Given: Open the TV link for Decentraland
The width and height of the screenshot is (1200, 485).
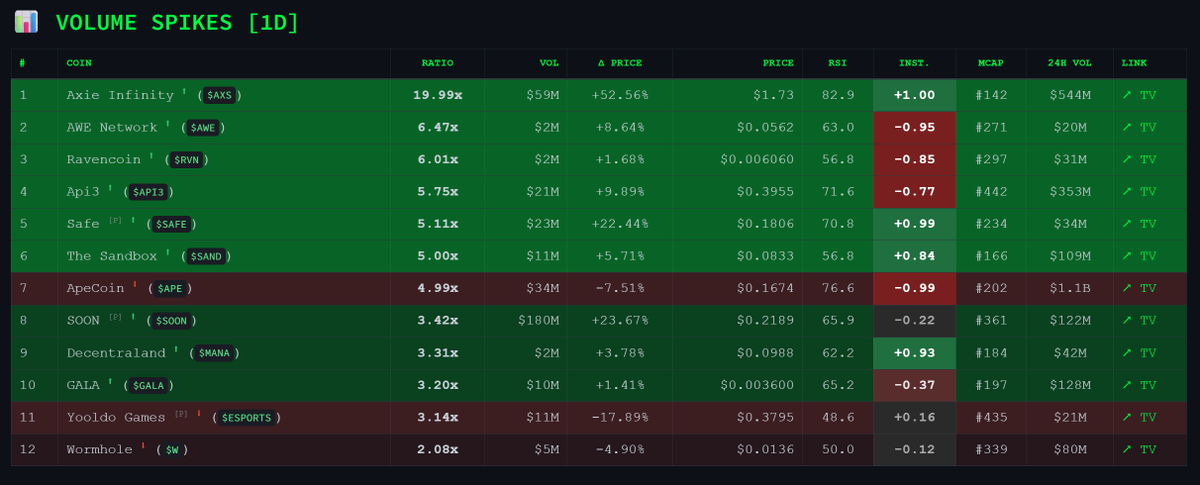Looking at the screenshot, I should click(1139, 353).
